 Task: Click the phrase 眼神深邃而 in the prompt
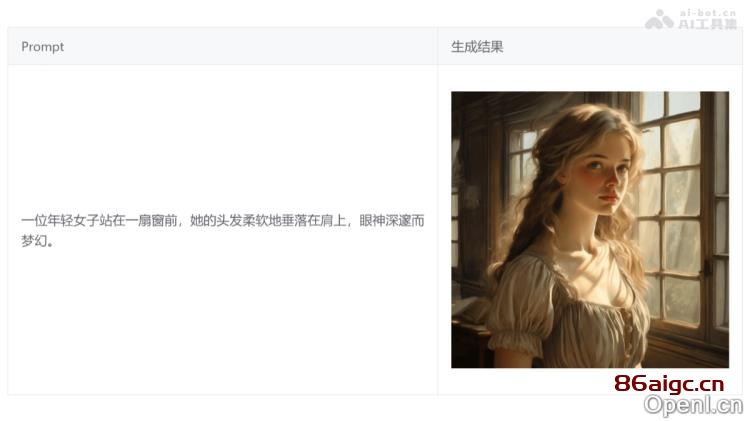pyautogui.click(x=392, y=221)
